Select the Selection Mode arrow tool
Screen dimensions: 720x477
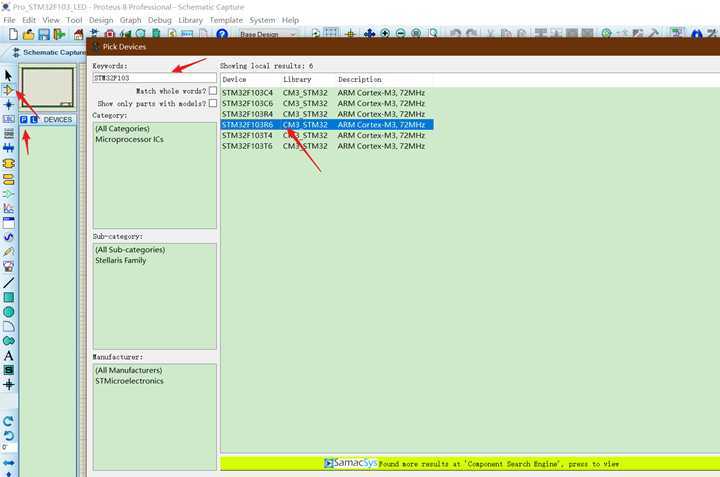8,75
